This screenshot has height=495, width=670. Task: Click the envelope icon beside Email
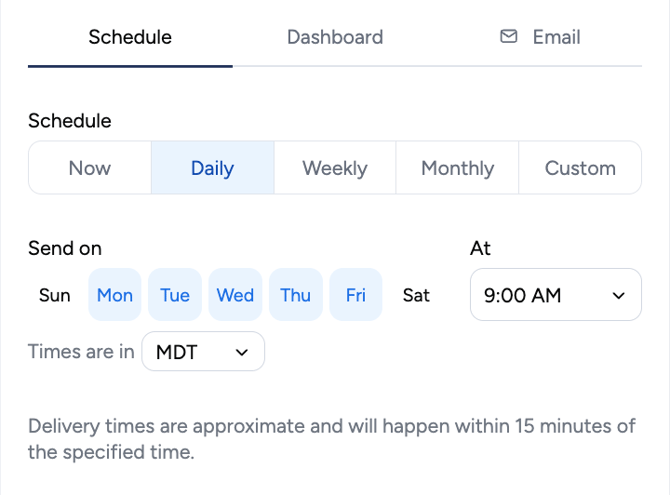coord(508,36)
